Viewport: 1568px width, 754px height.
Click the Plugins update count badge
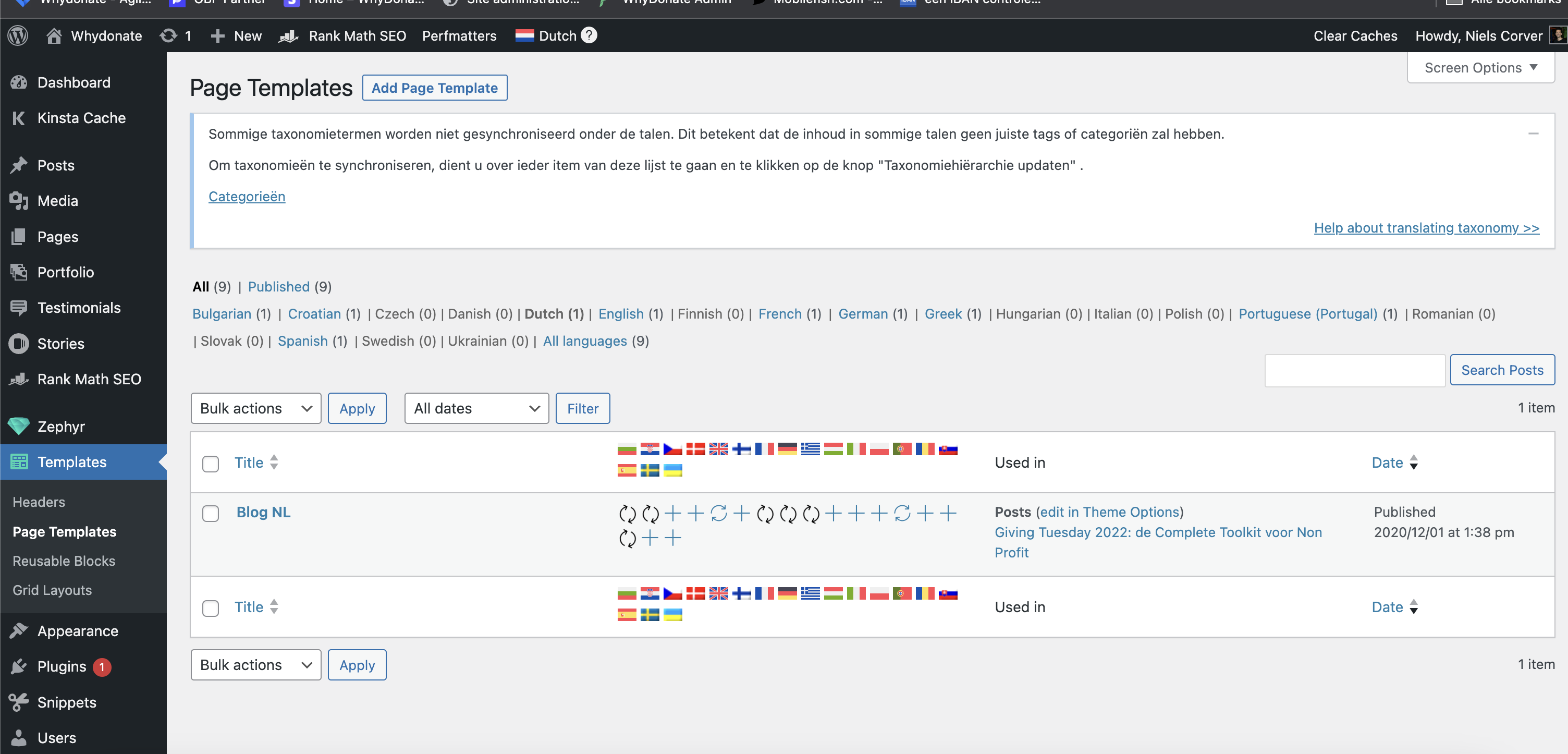click(x=102, y=666)
